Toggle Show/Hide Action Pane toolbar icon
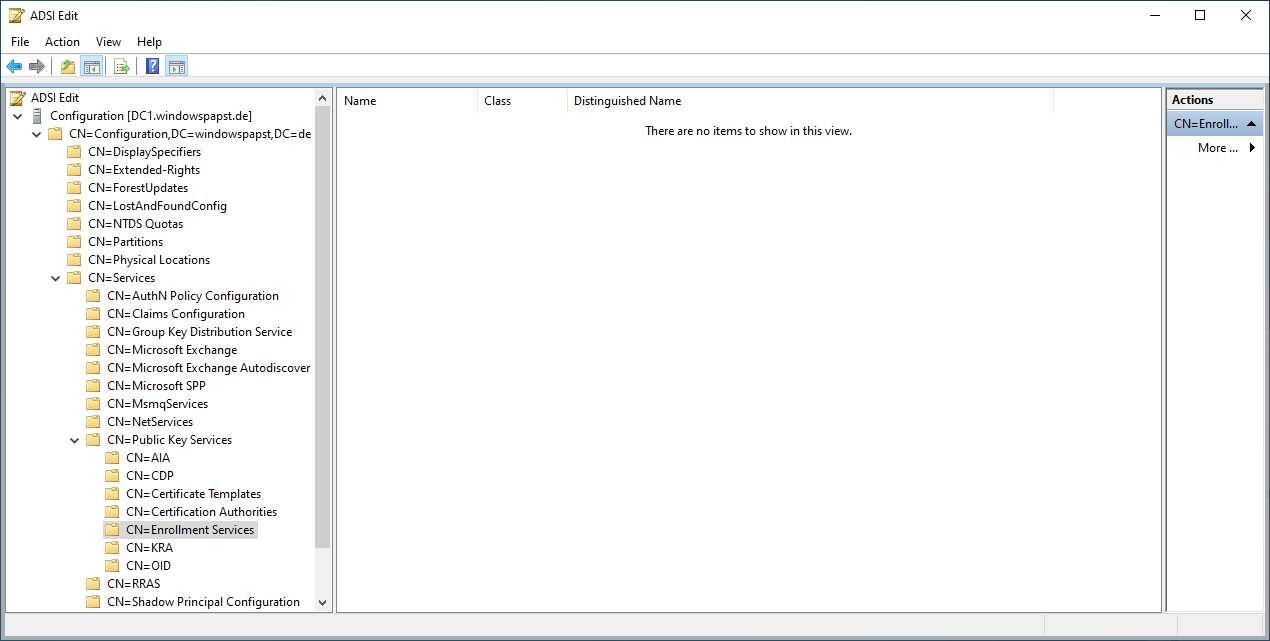Screen dimensions: 1270x641 (x=176, y=67)
